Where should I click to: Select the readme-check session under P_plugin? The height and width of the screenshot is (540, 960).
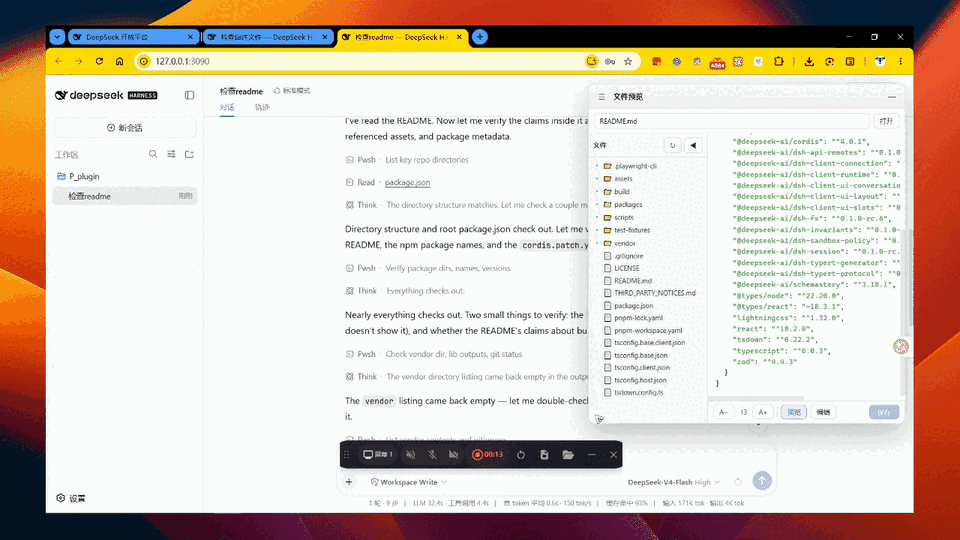pos(125,196)
